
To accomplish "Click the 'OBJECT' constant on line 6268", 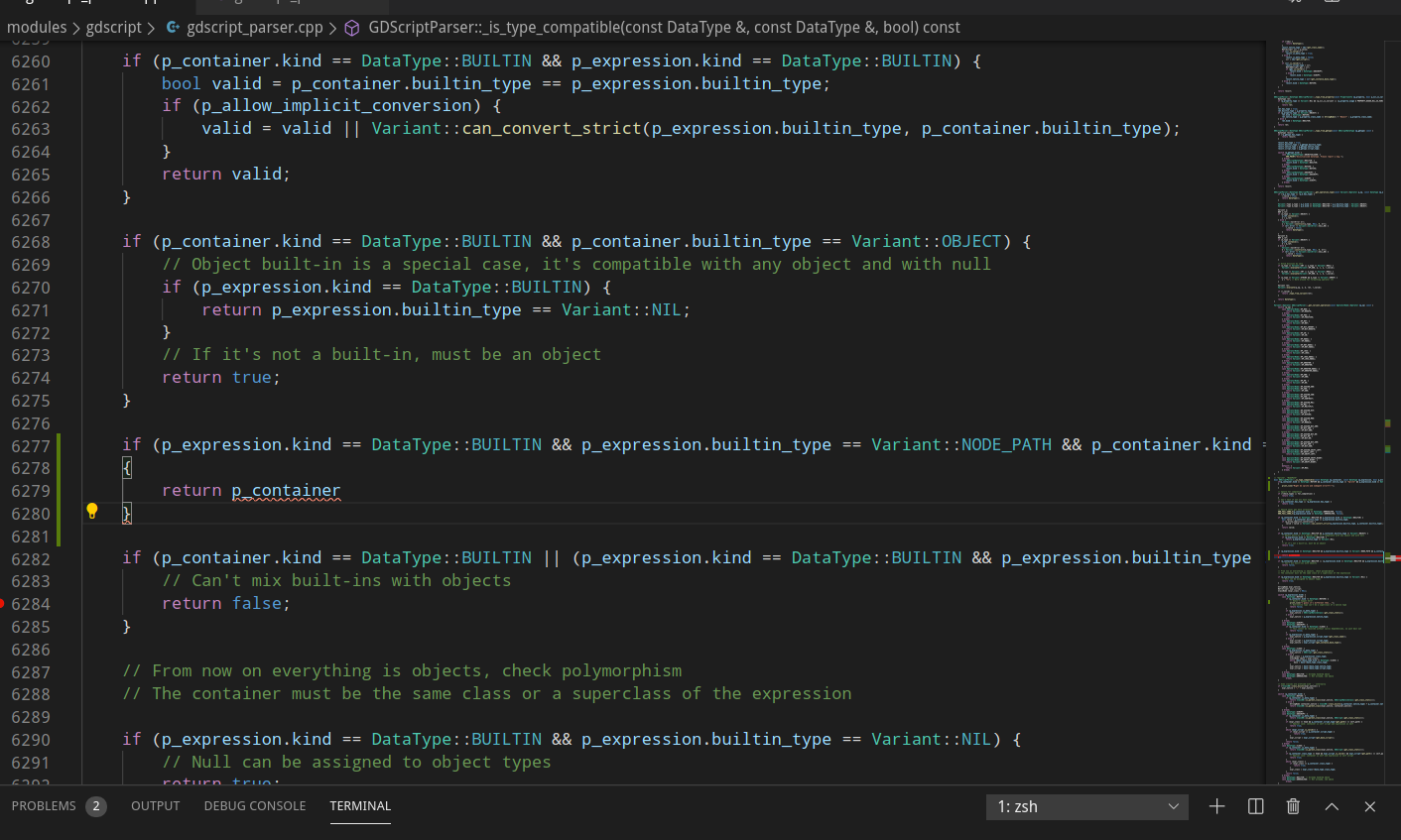I will click(x=971, y=241).
